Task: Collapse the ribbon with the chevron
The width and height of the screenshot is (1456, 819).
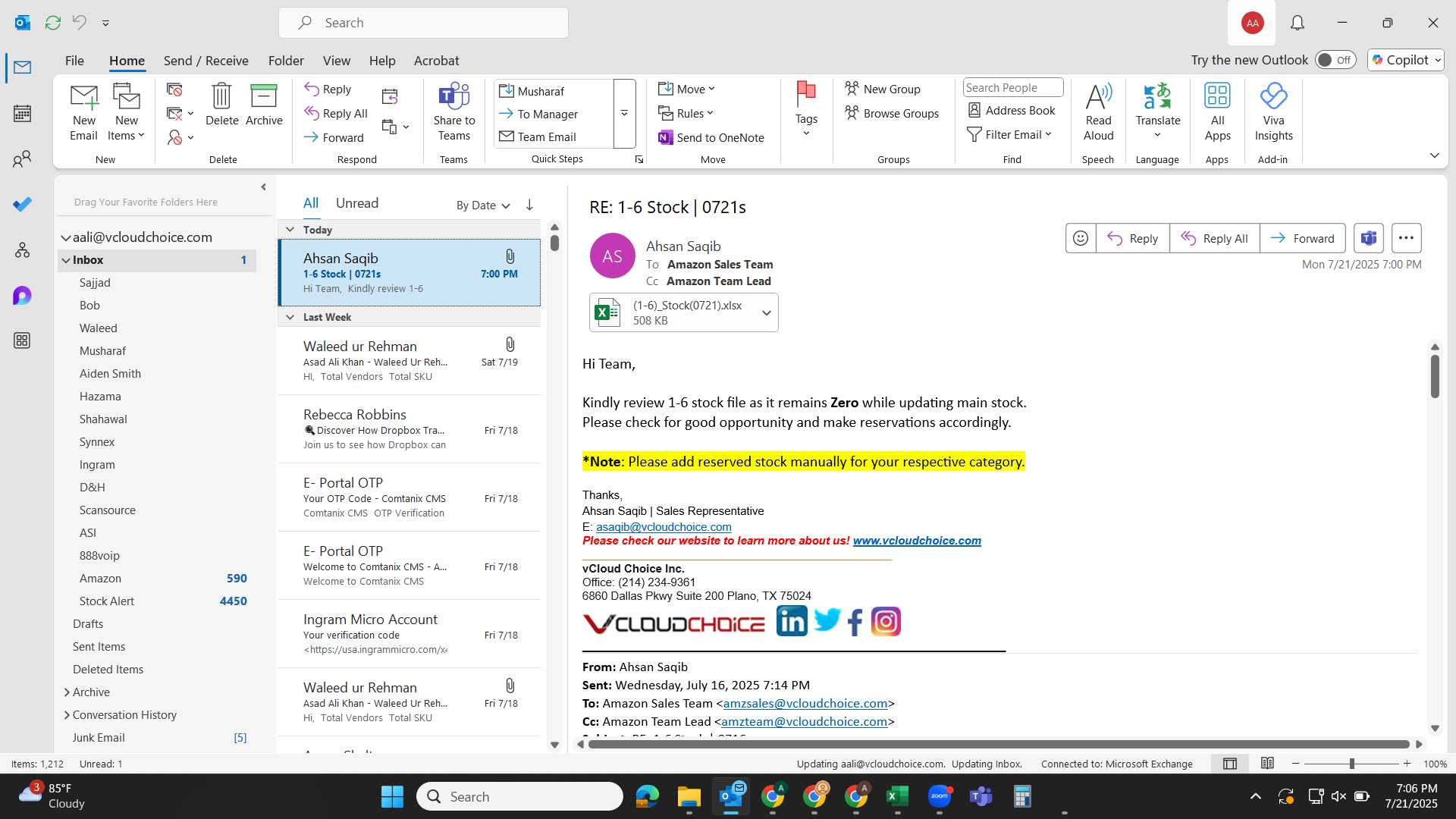Action: tap(1434, 155)
